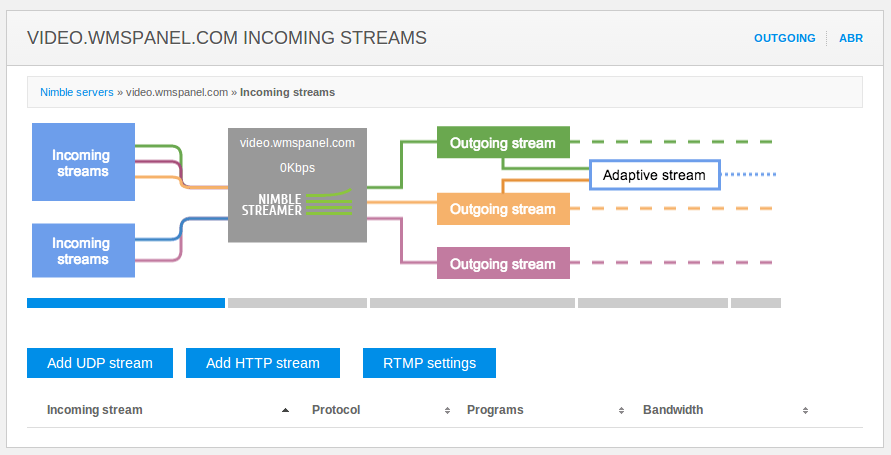Click the Add UDP stream button

(100, 363)
